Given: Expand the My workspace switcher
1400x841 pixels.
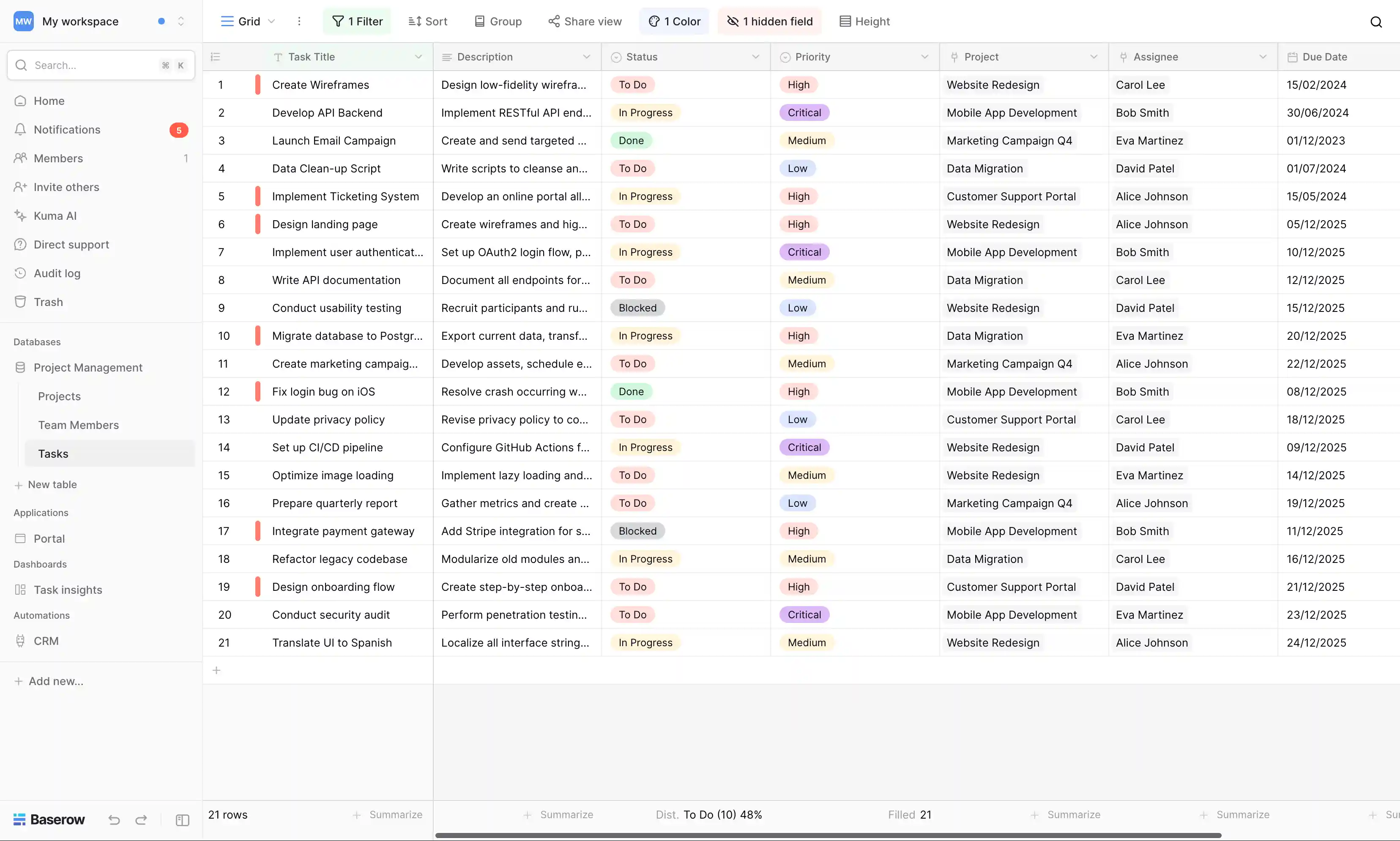Looking at the screenshot, I should (x=181, y=21).
